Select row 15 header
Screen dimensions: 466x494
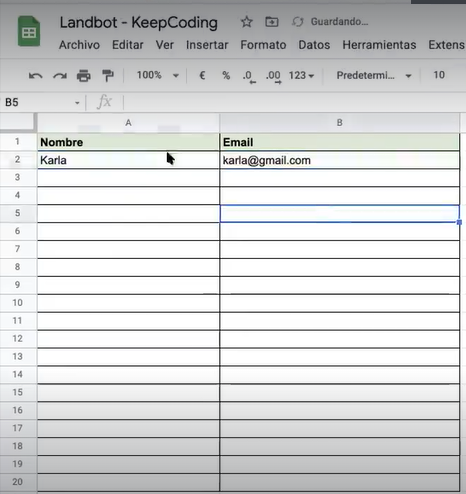tap(18, 393)
